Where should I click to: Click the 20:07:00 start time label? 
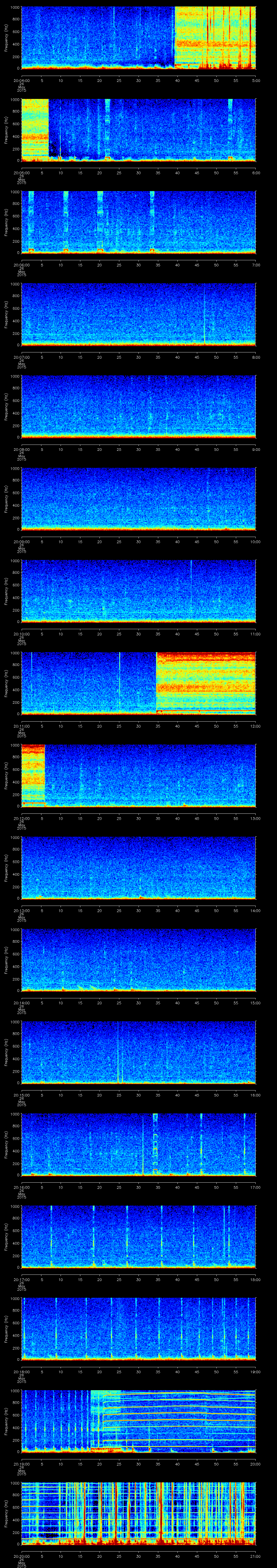pos(21,357)
